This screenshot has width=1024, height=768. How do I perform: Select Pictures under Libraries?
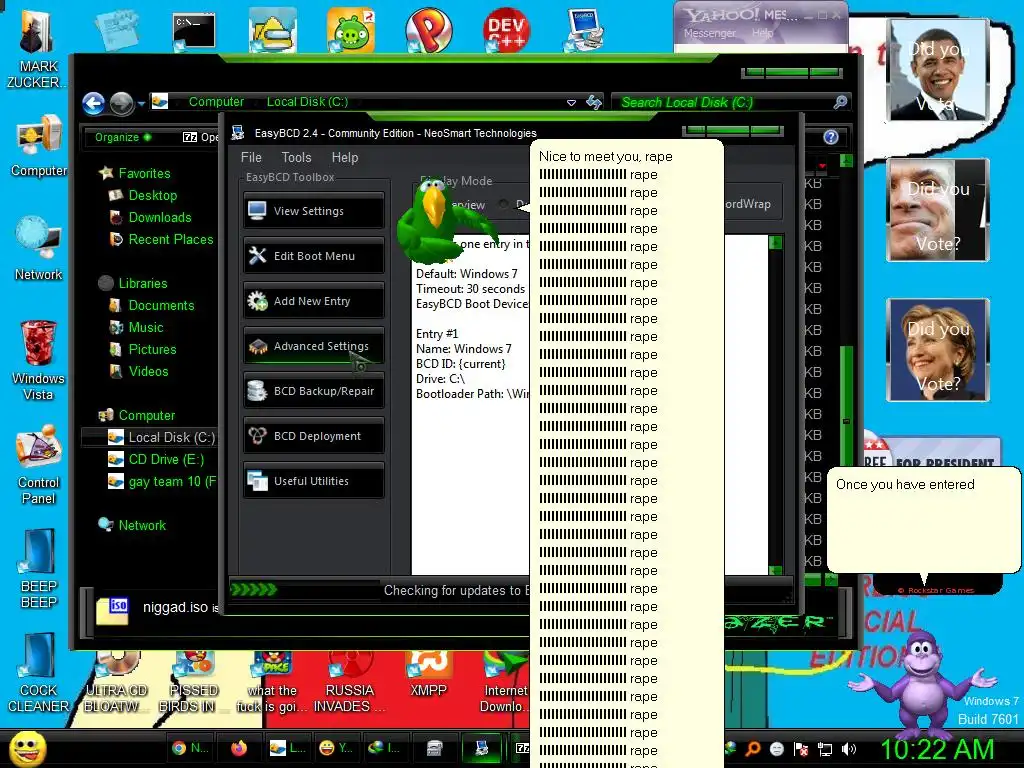143,349
